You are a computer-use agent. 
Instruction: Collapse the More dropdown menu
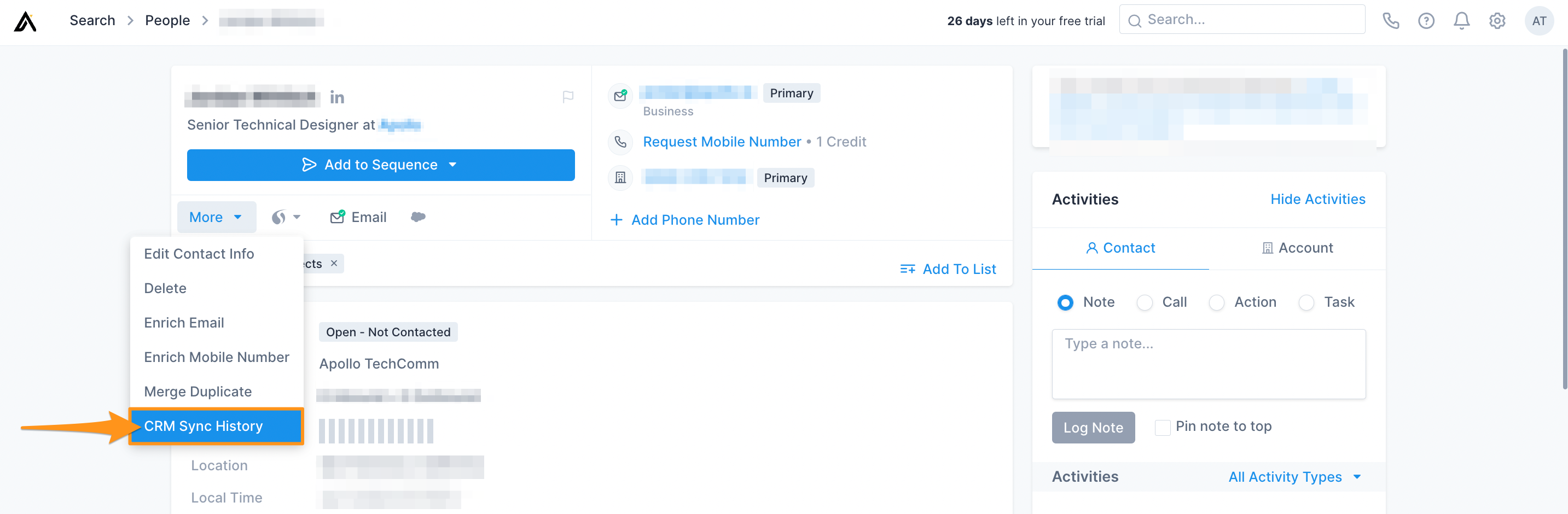coord(216,217)
